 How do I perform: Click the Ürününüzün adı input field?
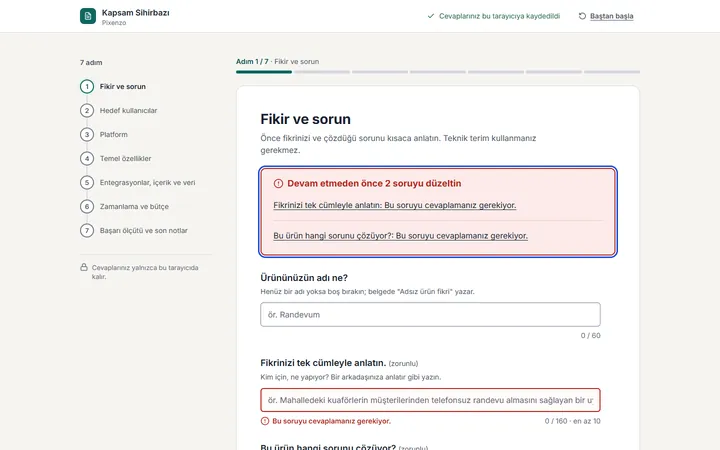click(x=430, y=315)
